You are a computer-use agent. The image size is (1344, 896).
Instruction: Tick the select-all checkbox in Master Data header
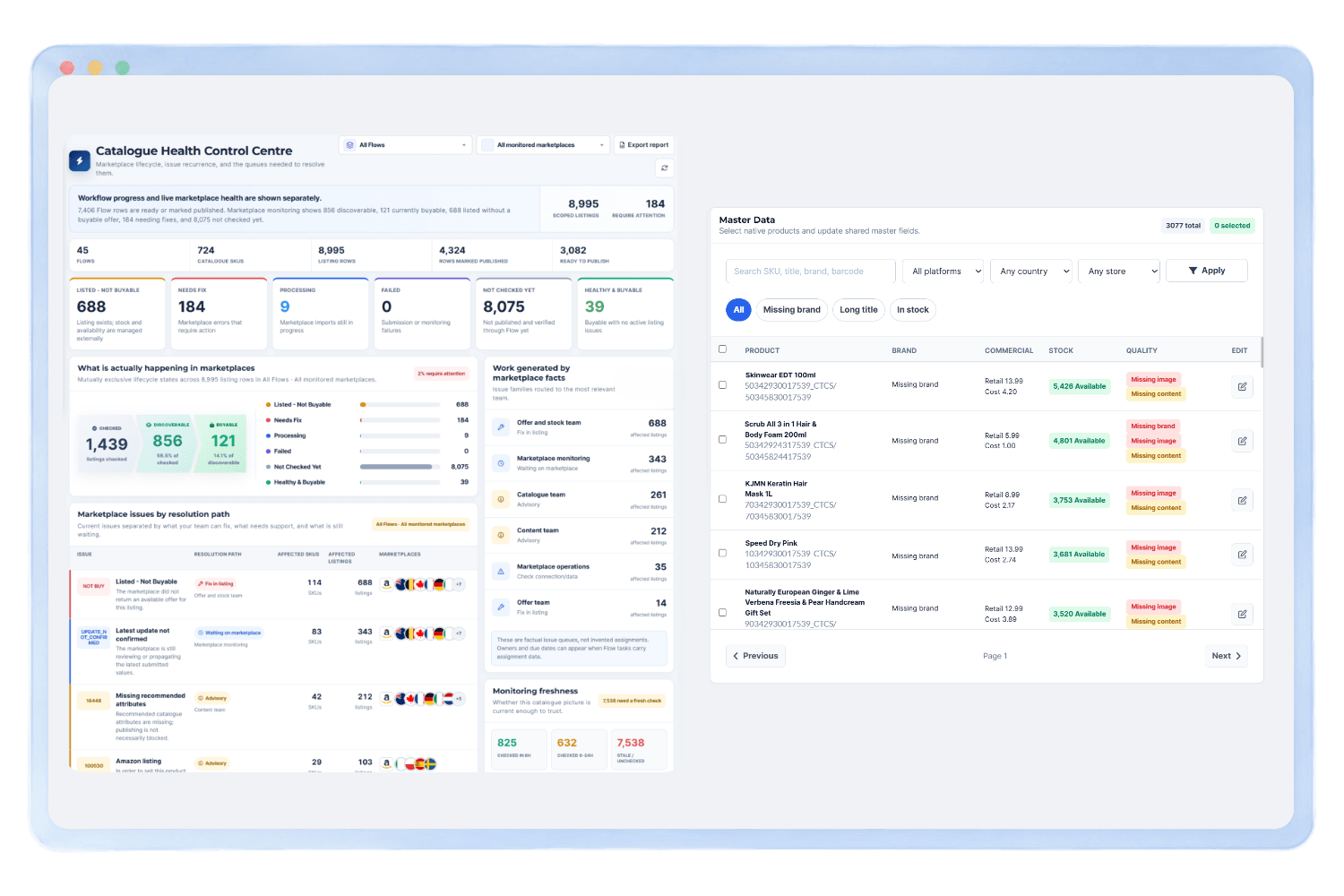tap(722, 349)
